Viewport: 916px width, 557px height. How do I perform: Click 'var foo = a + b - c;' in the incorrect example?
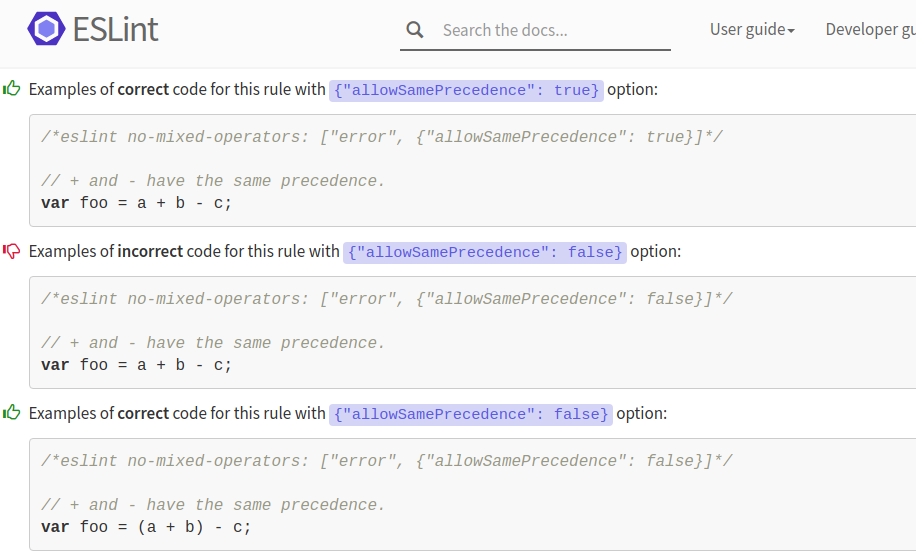tap(136, 365)
